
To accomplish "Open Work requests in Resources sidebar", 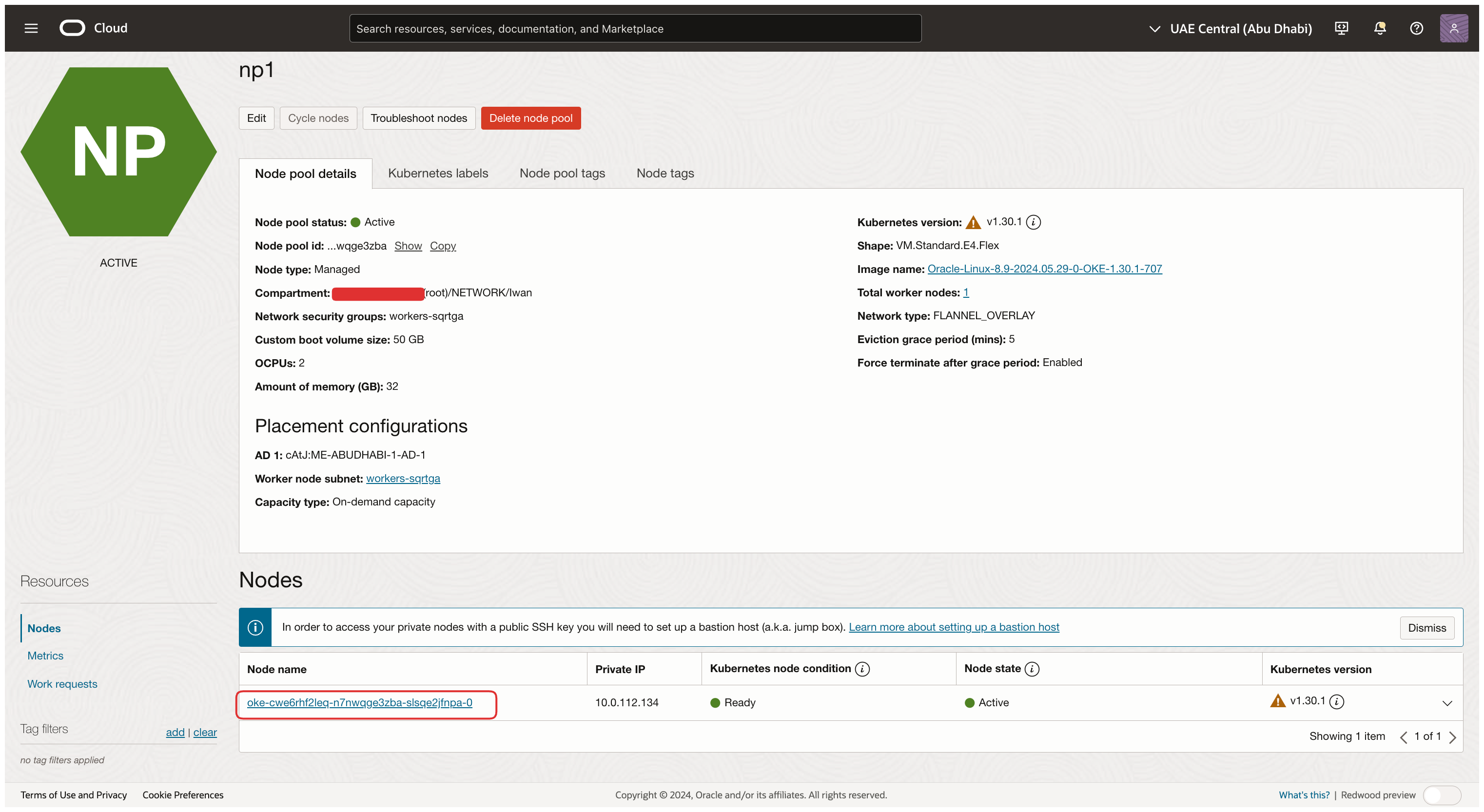I will [62, 684].
